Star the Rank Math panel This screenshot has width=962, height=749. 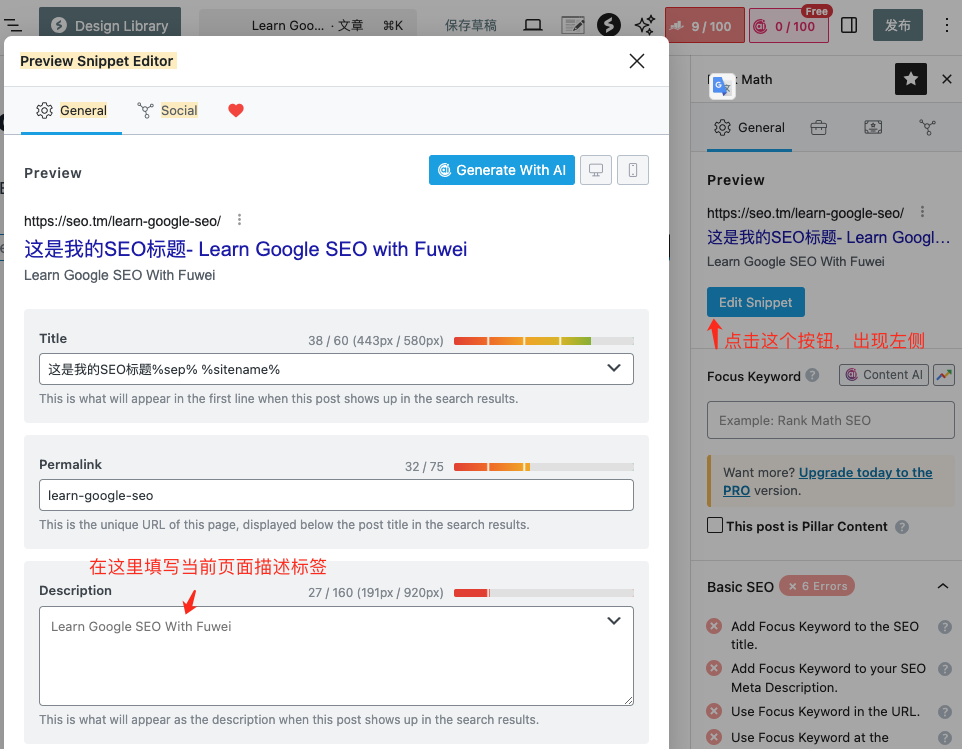(910, 78)
